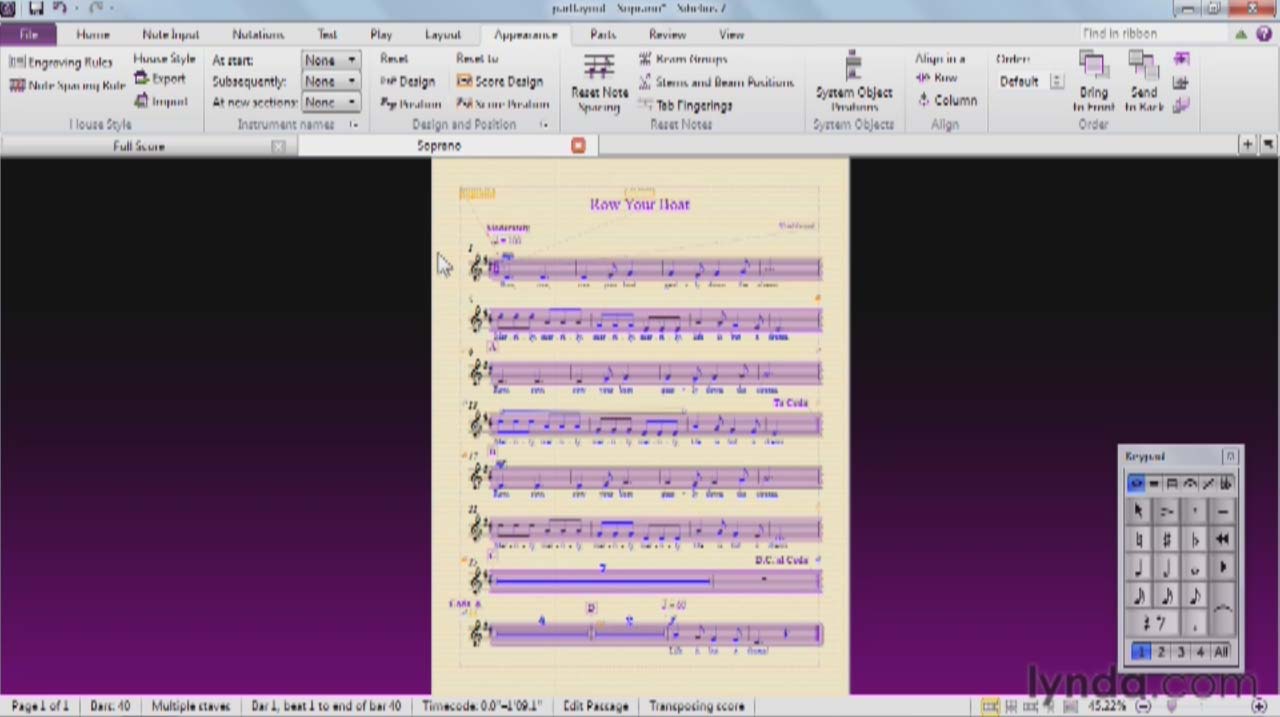Image resolution: width=1280 pixels, height=717 pixels.
Task: Reset to Score Position
Action: 503,104
